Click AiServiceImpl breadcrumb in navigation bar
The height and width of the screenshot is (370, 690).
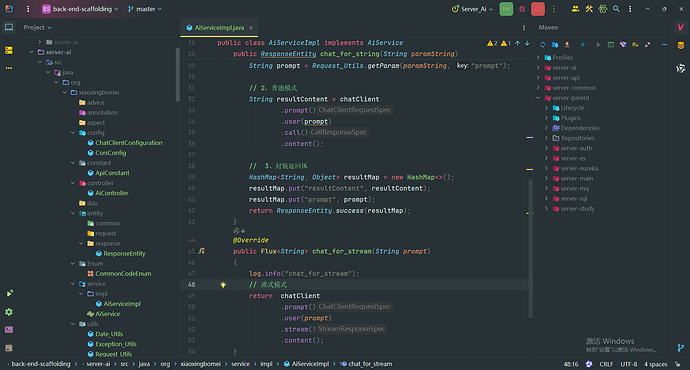click(x=306, y=364)
